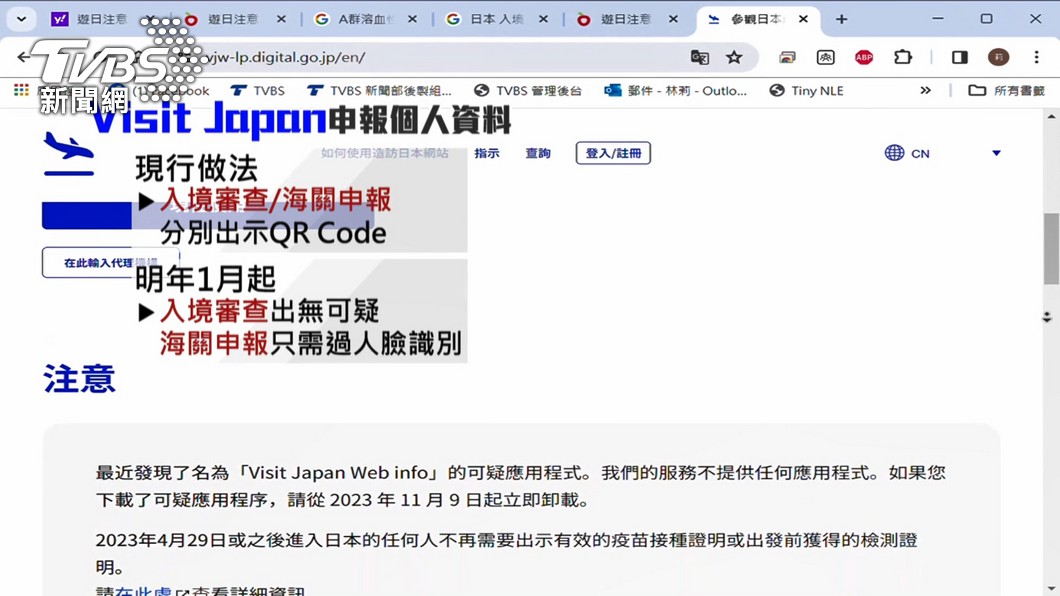The width and height of the screenshot is (1060, 596).
Task: Maximize the browser window
Action: tap(986, 19)
